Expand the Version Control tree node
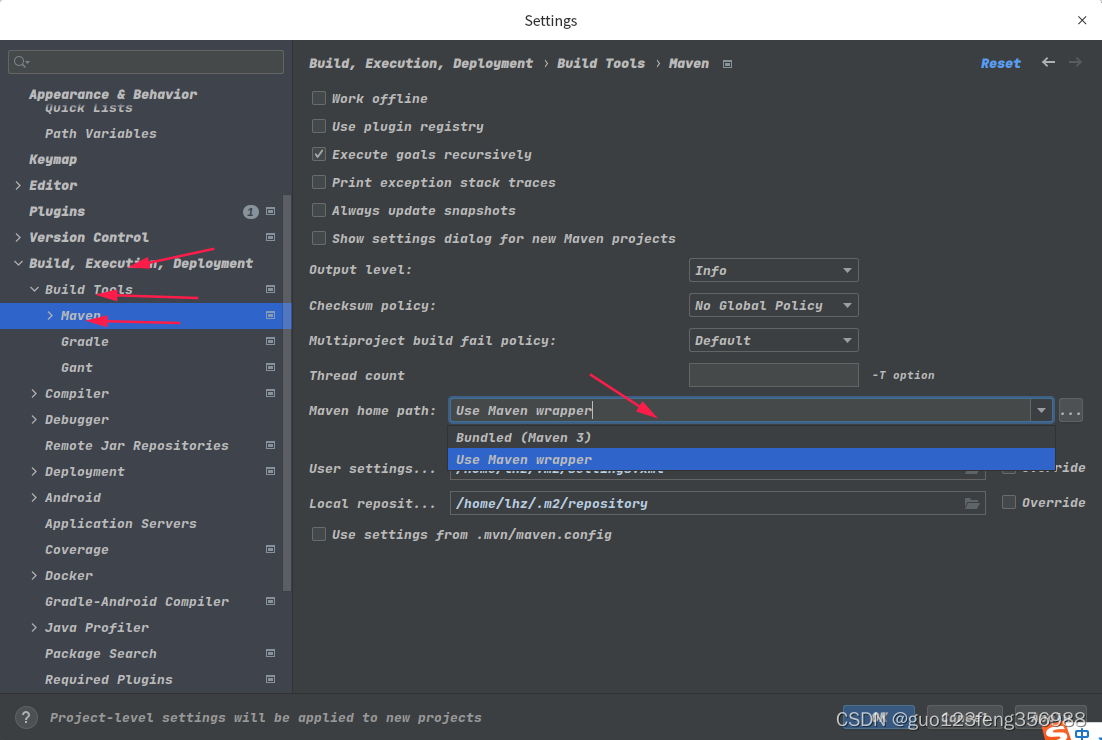 click(18, 237)
